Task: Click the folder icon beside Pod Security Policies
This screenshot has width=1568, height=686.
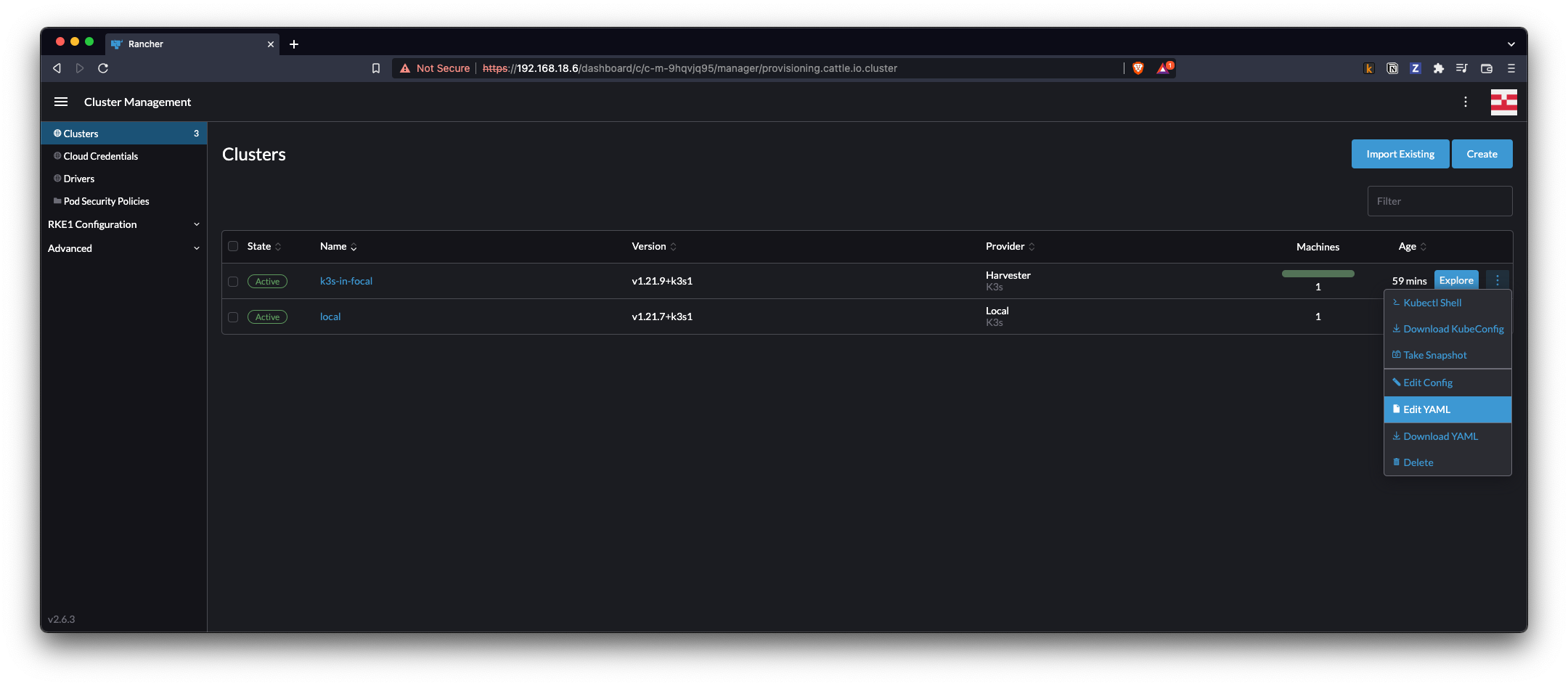Action: (x=56, y=201)
